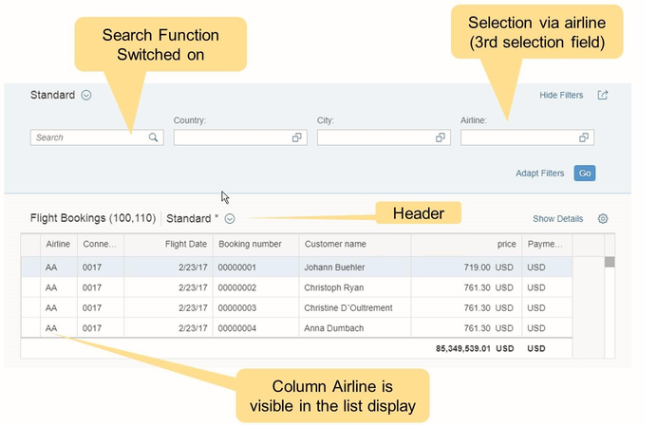
Task: Click the Airline column header
Action: 57,244
